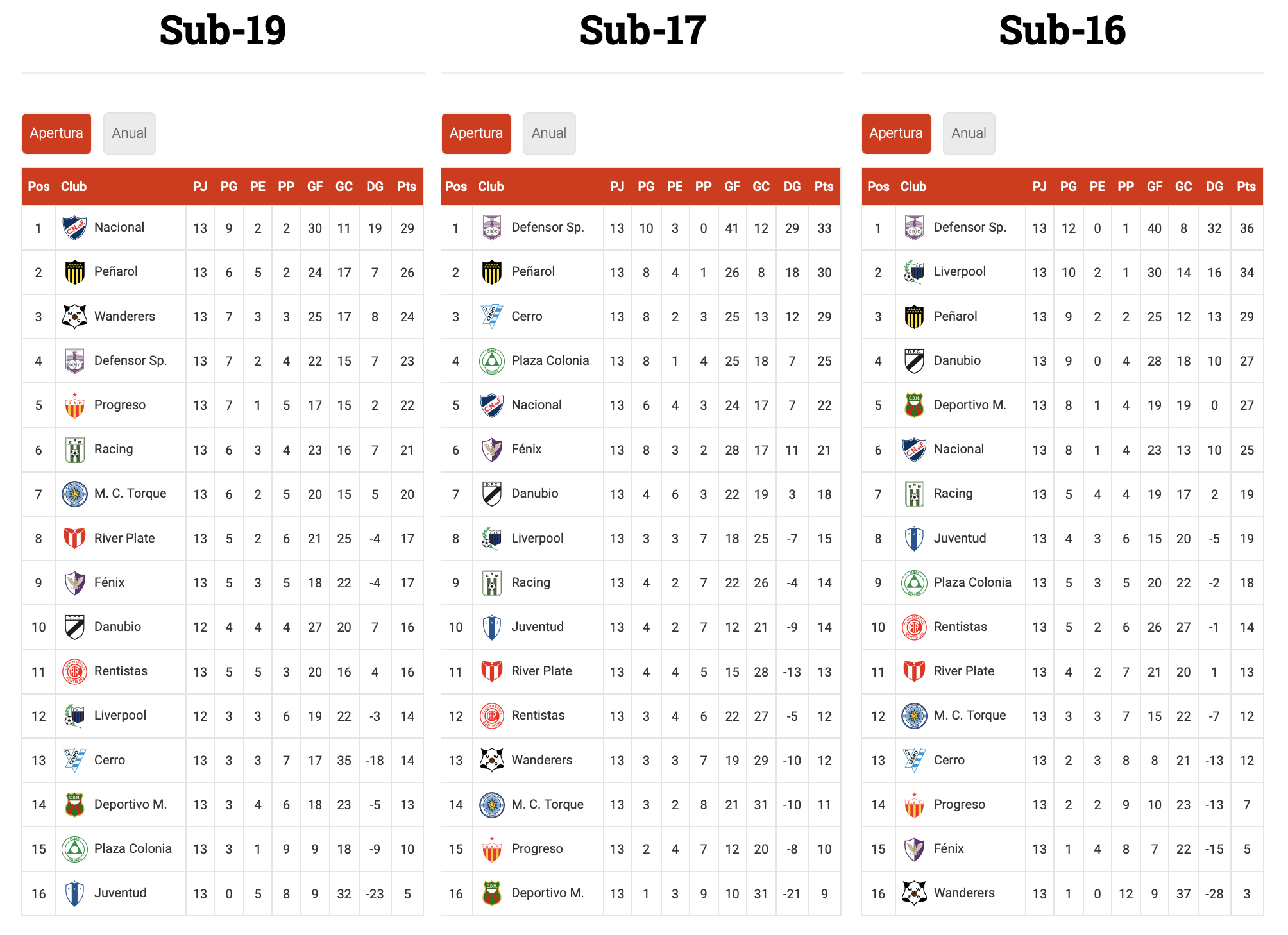Click Progreso crest in Sub-17 table
Screen dimensions: 1288x935
[x=491, y=849]
